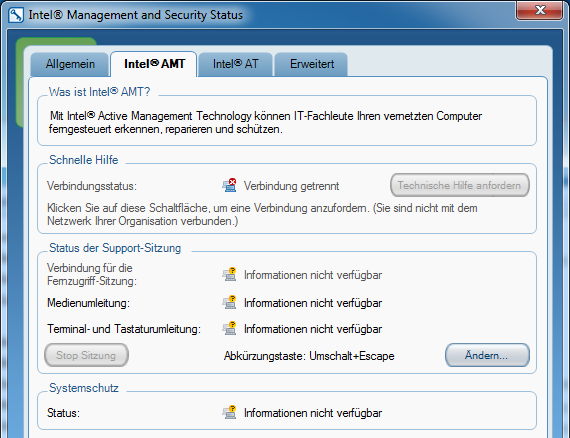
Task: Click the Was ist Intel AMT? heading
Action: pyautogui.click(x=99, y=92)
